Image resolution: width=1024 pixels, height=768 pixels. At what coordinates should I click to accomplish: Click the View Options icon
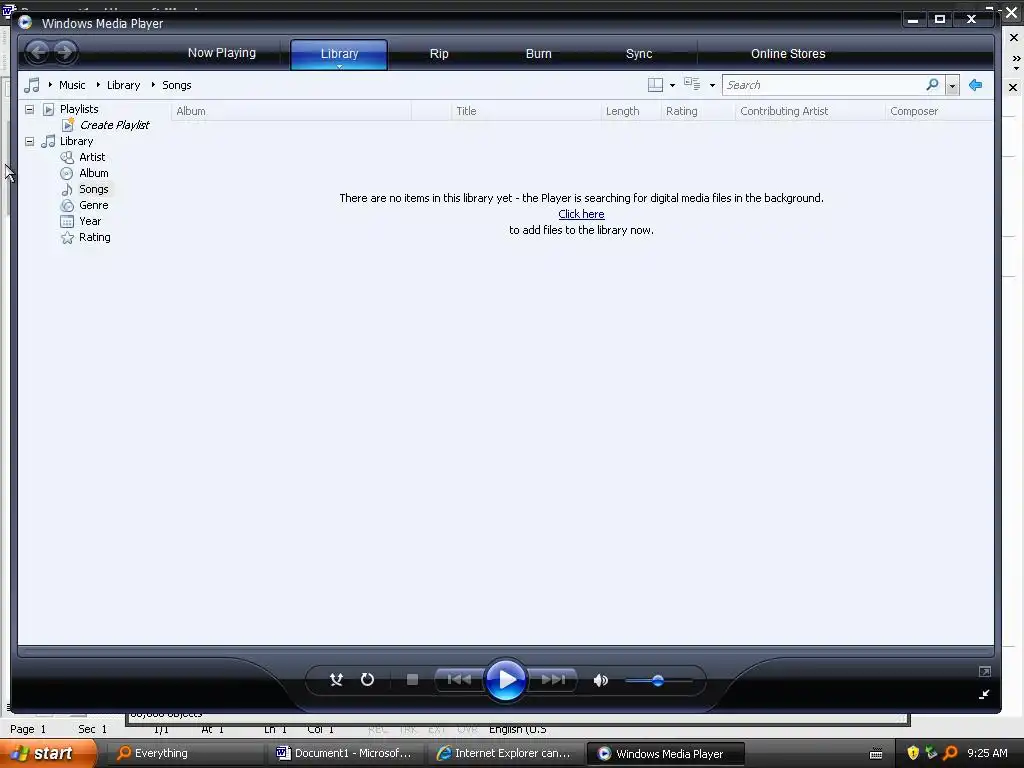(x=692, y=84)
